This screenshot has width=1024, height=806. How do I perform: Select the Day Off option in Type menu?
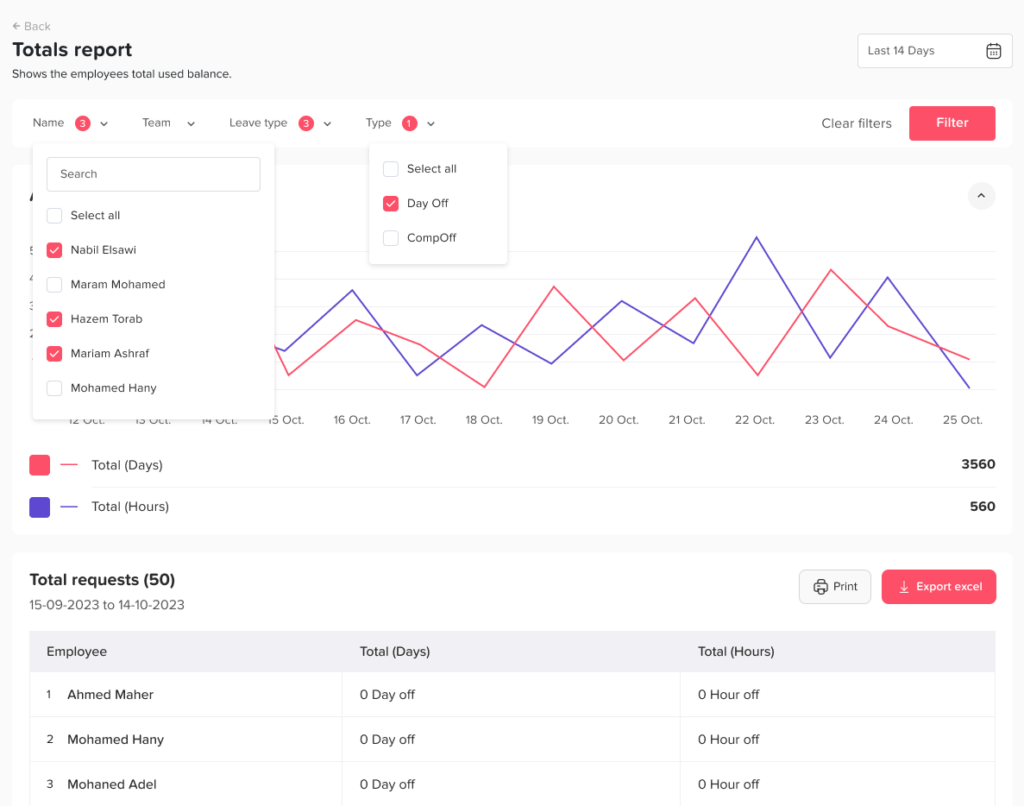(x=391, y=204)
